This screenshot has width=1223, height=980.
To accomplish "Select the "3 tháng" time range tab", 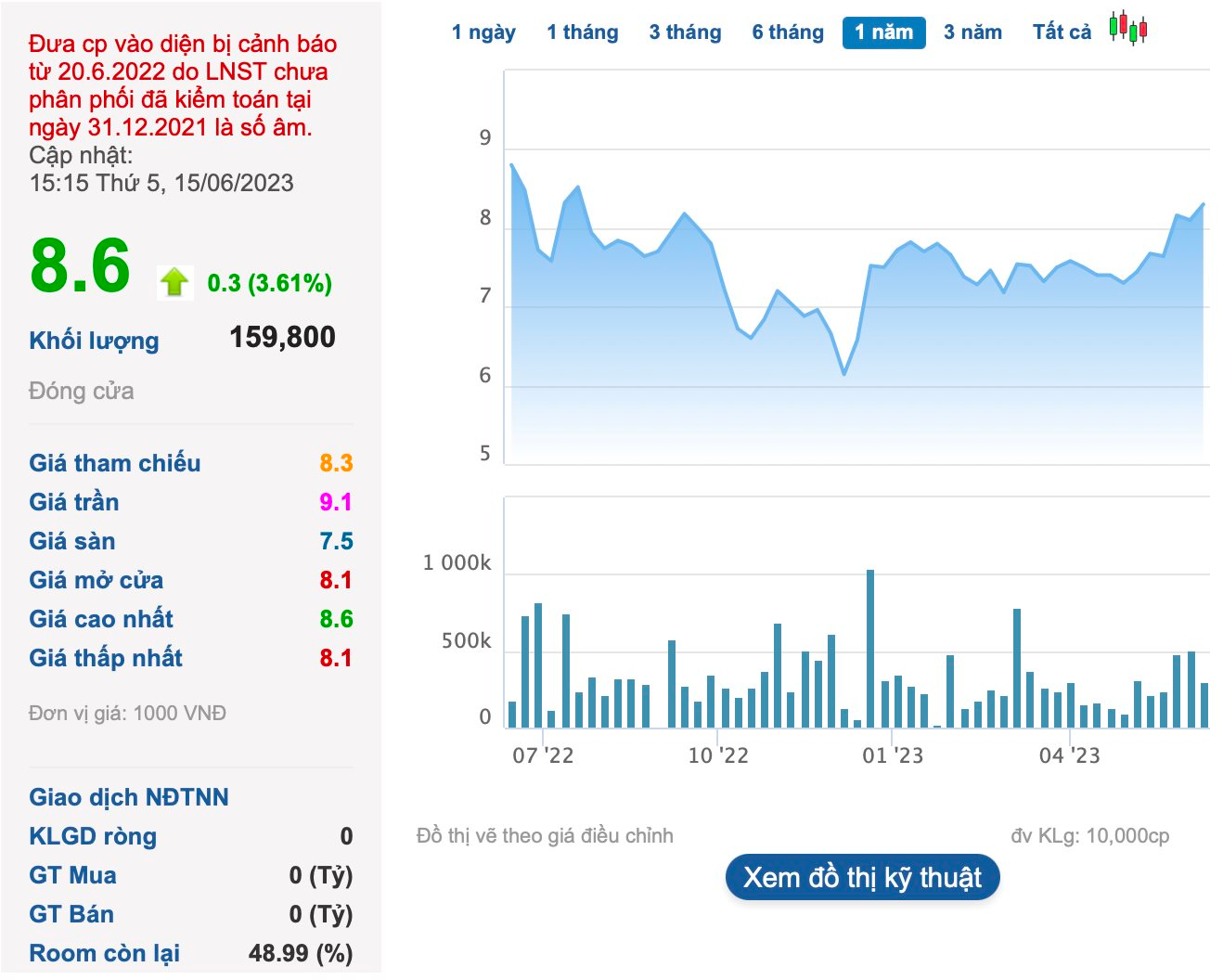I will click(685, 32).
